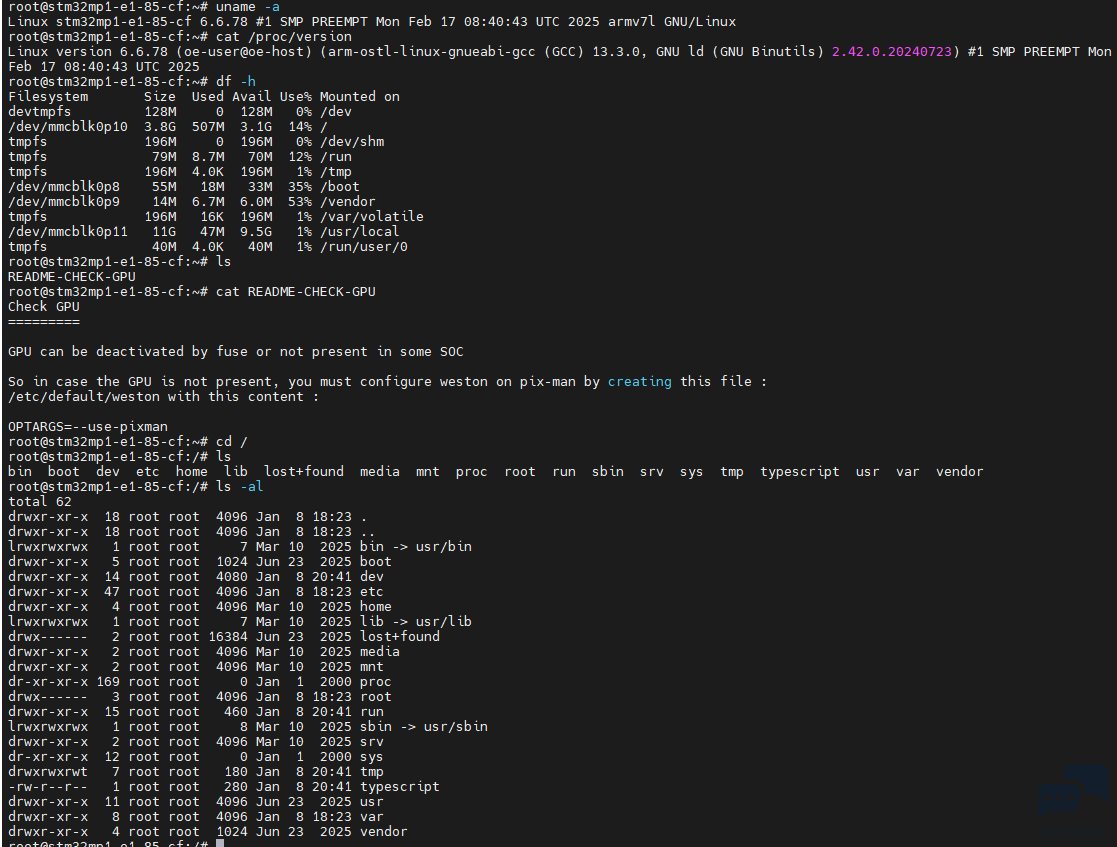Click the 'OPTARGS=--use-pixman' line

[88, 427]
